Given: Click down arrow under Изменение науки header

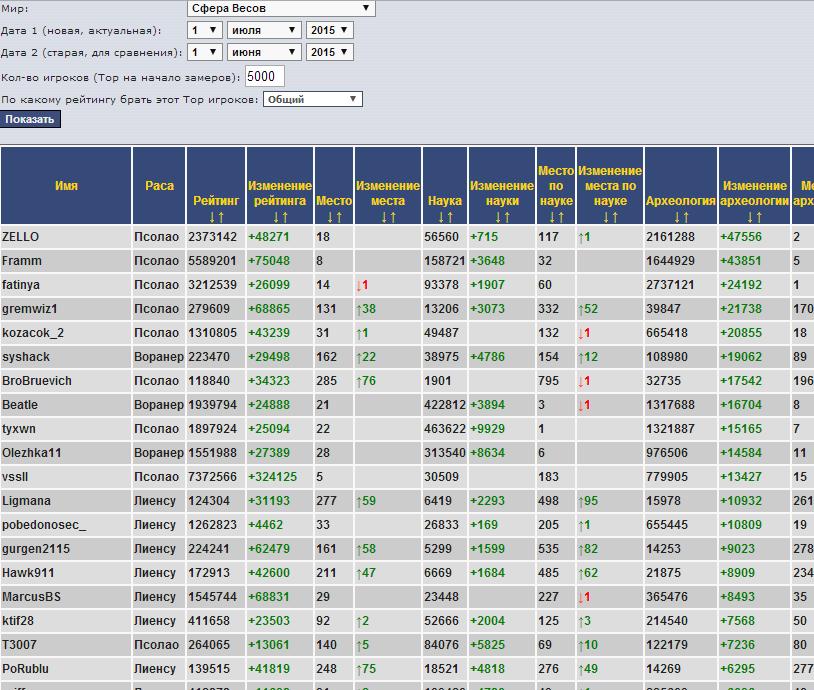Looking at the screenshot, I should pos(496,217).
